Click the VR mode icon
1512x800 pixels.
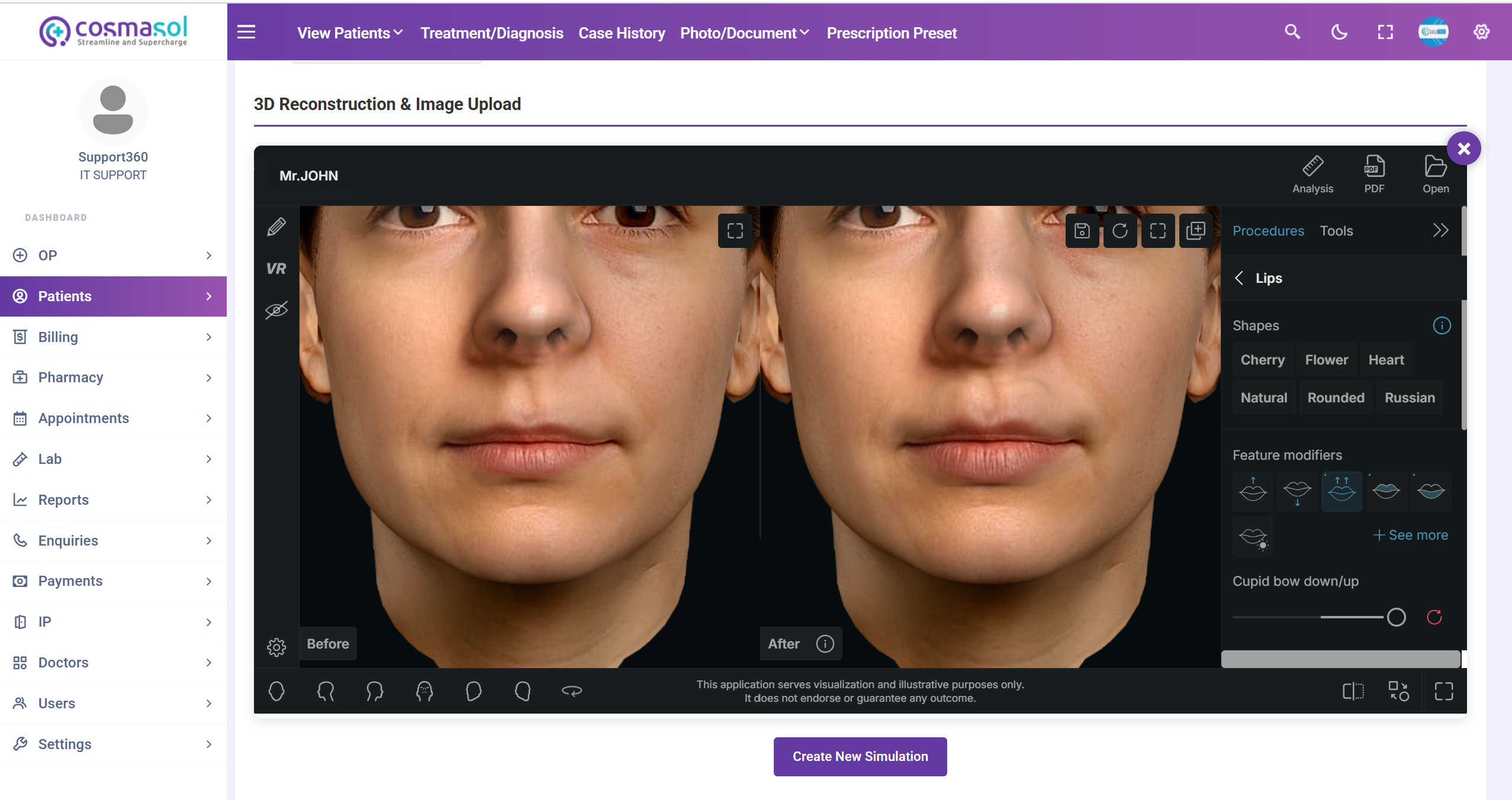click(276, 269)
